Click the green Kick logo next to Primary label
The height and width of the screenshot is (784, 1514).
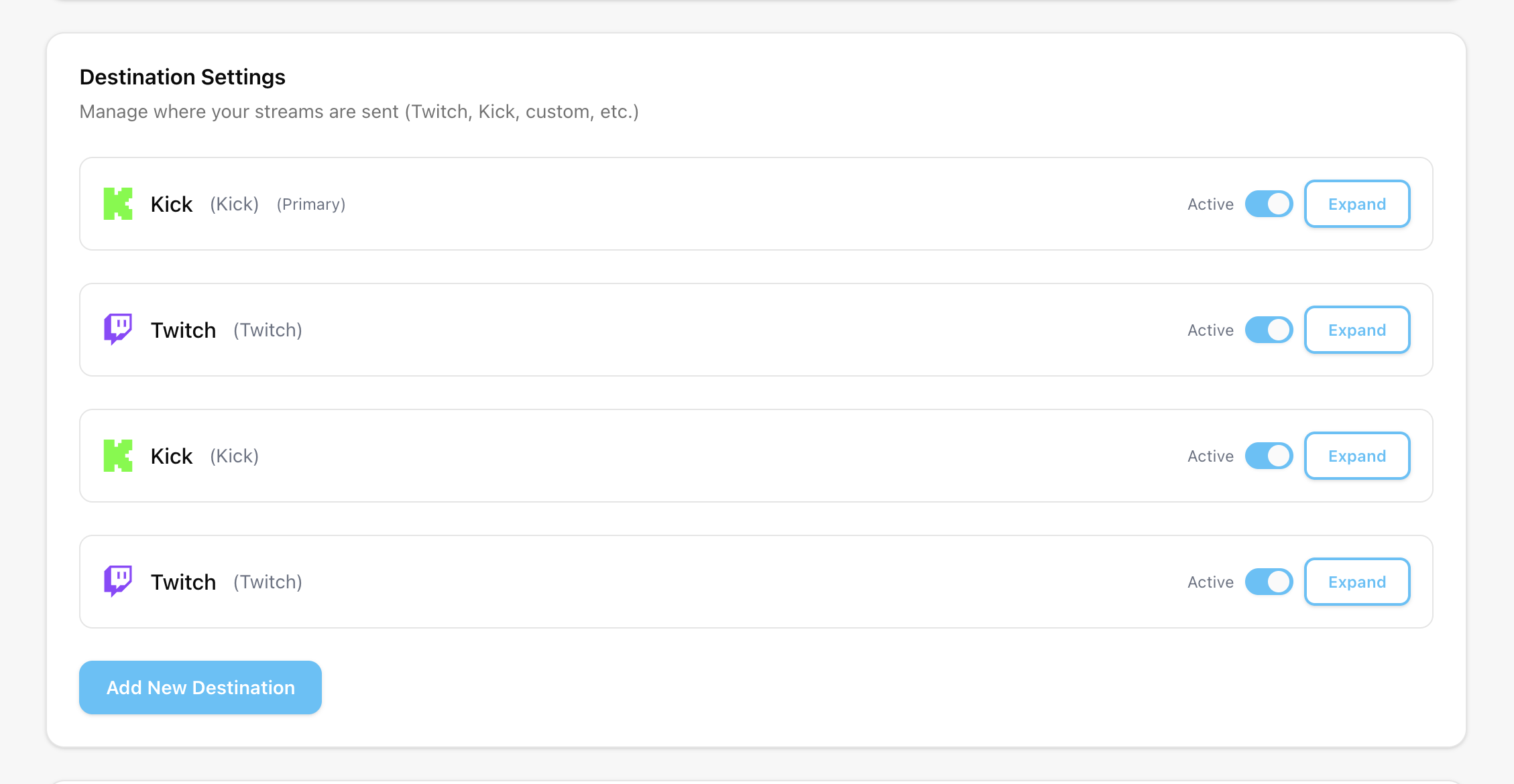[118, 203]
